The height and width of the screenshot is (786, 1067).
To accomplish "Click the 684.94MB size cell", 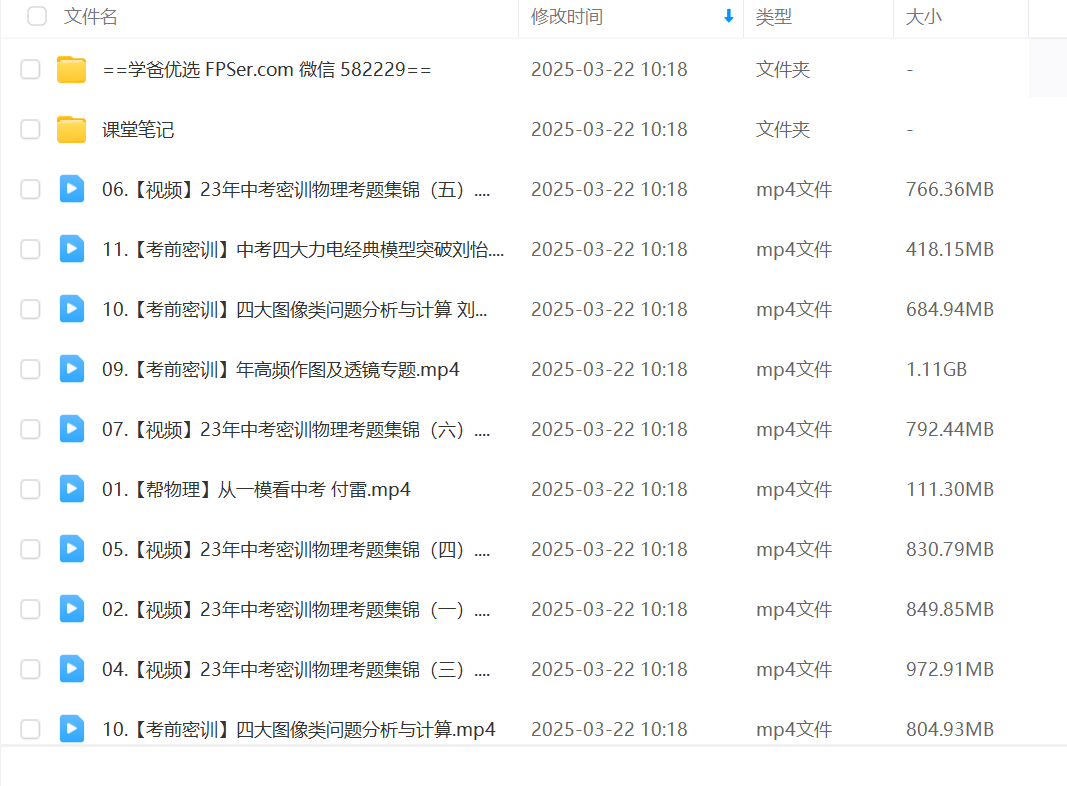I will [950, 309].
